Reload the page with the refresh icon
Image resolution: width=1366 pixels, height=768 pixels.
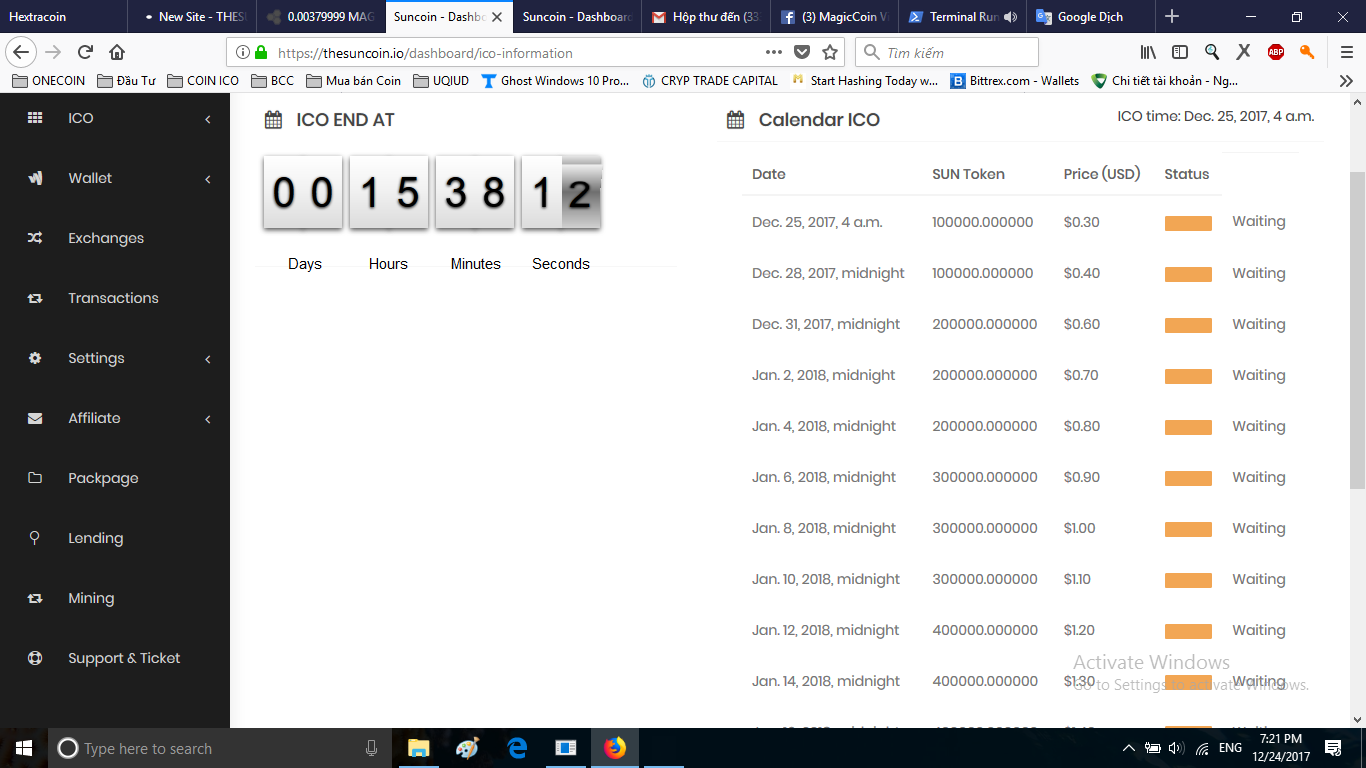point(86,52)
